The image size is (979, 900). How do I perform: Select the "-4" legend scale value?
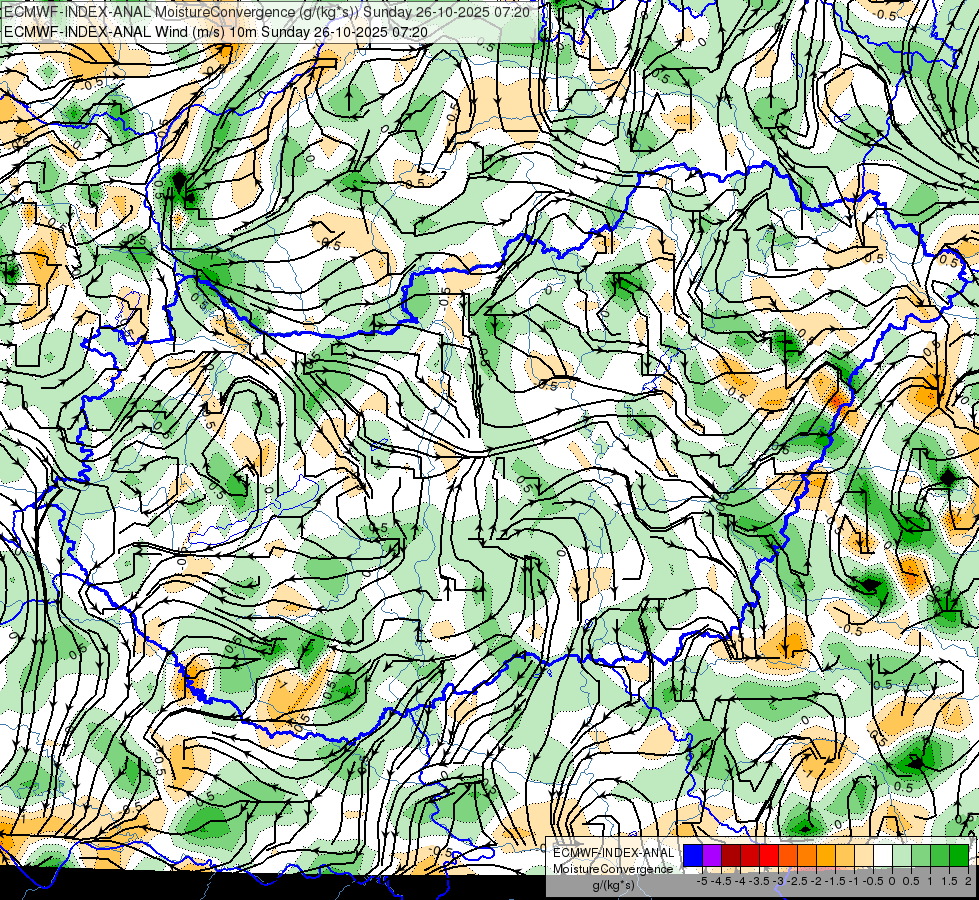click(x=740, y=881)
